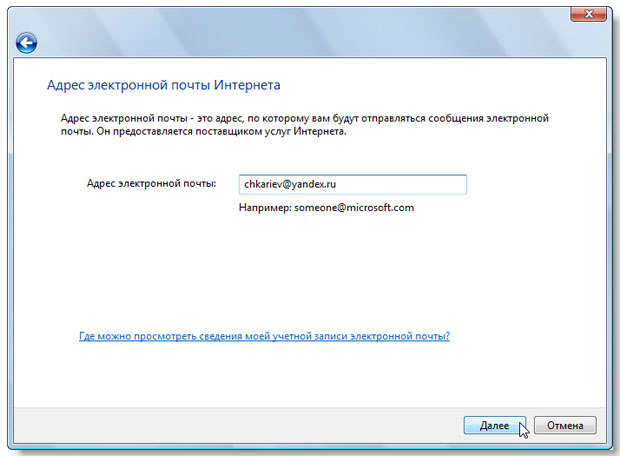Proceed with the Далее button
The image size is (620, 456).
(494, 426)
